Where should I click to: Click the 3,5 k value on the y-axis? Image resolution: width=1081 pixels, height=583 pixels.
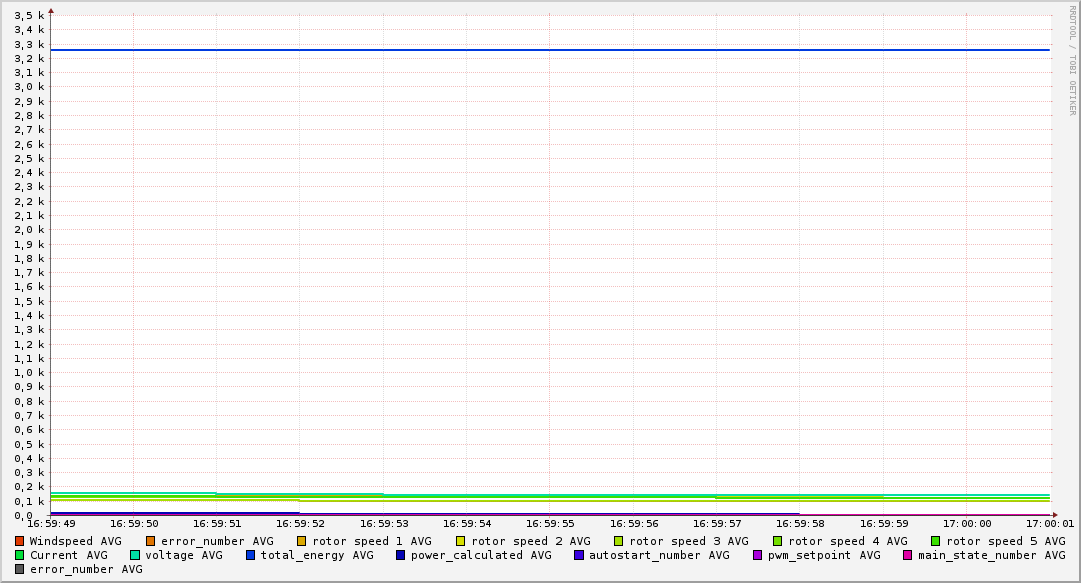(30, 15)
